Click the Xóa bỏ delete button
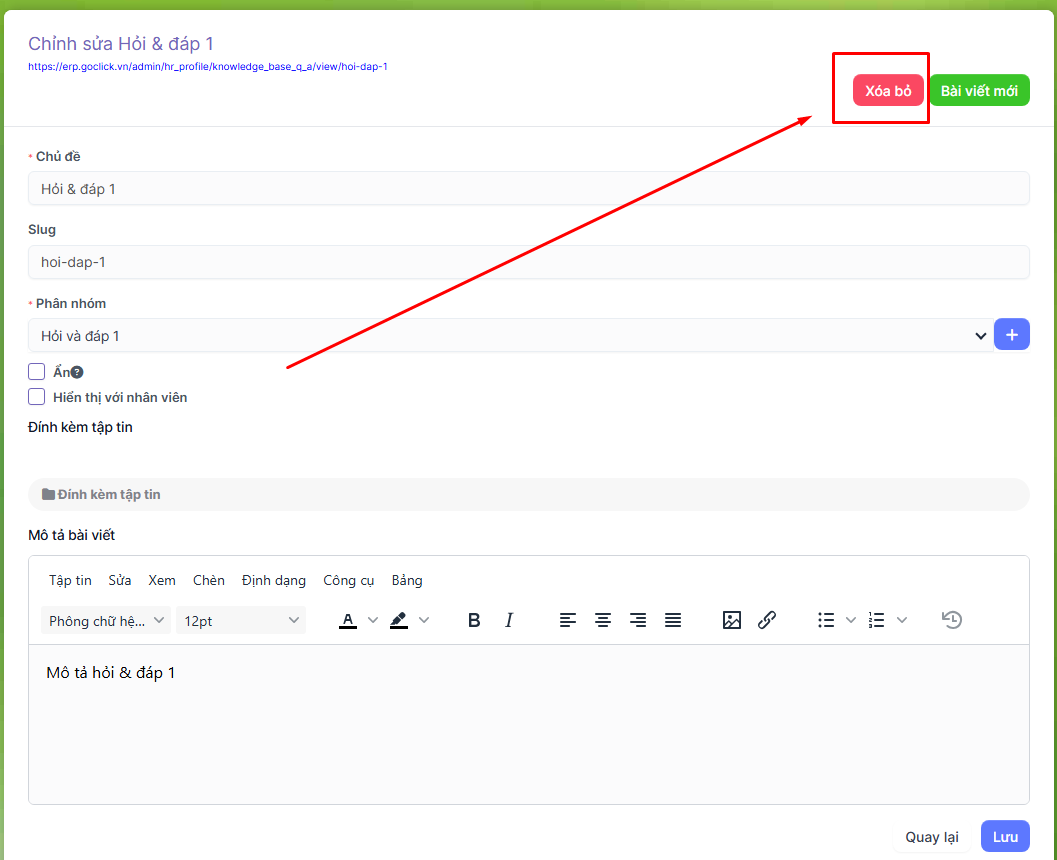 pyautogui.click(x=888, y=90)
